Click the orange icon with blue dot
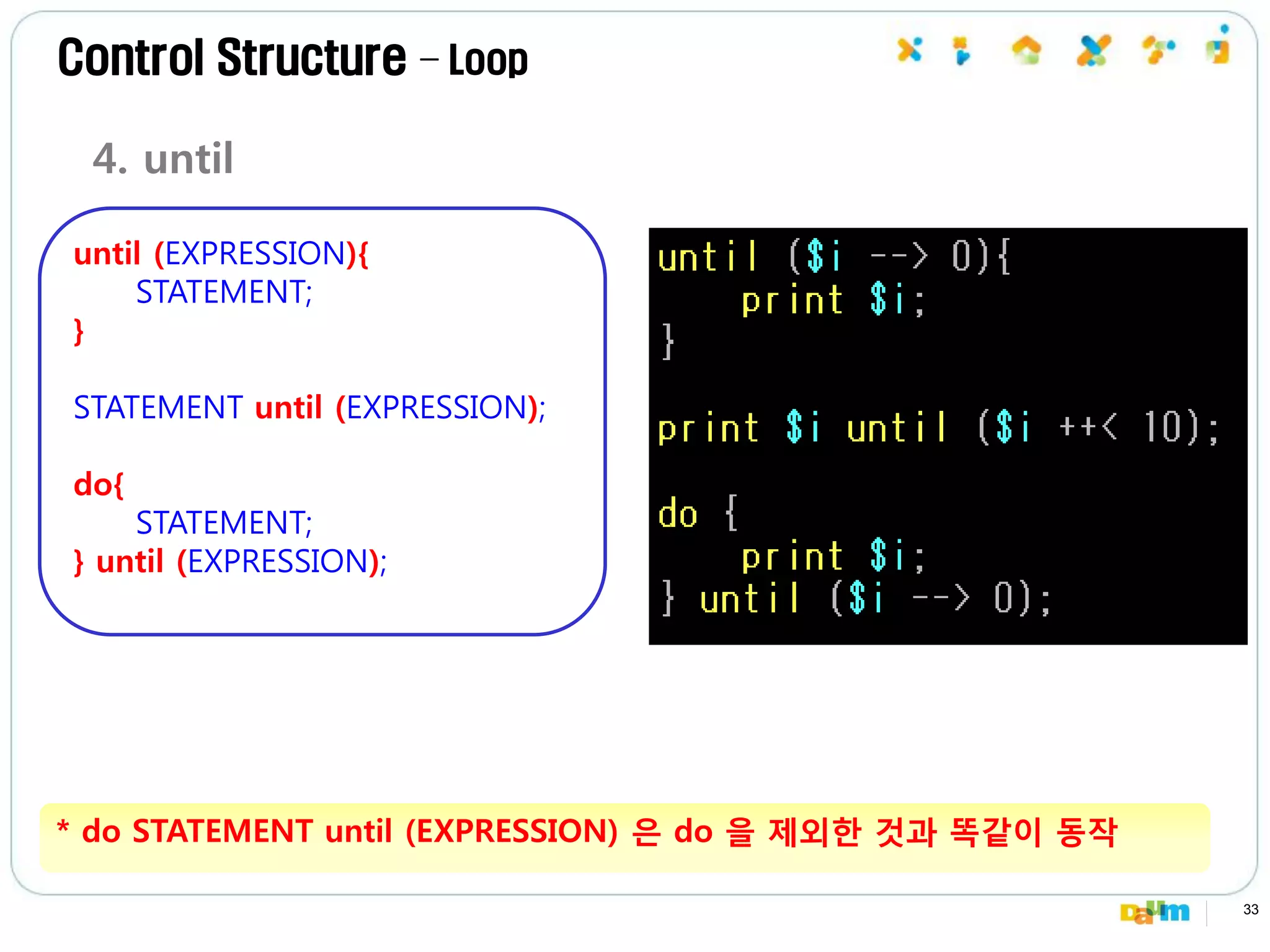Screen dimensions: 1270x952 pyautogui.click(x=1159, y=50)
